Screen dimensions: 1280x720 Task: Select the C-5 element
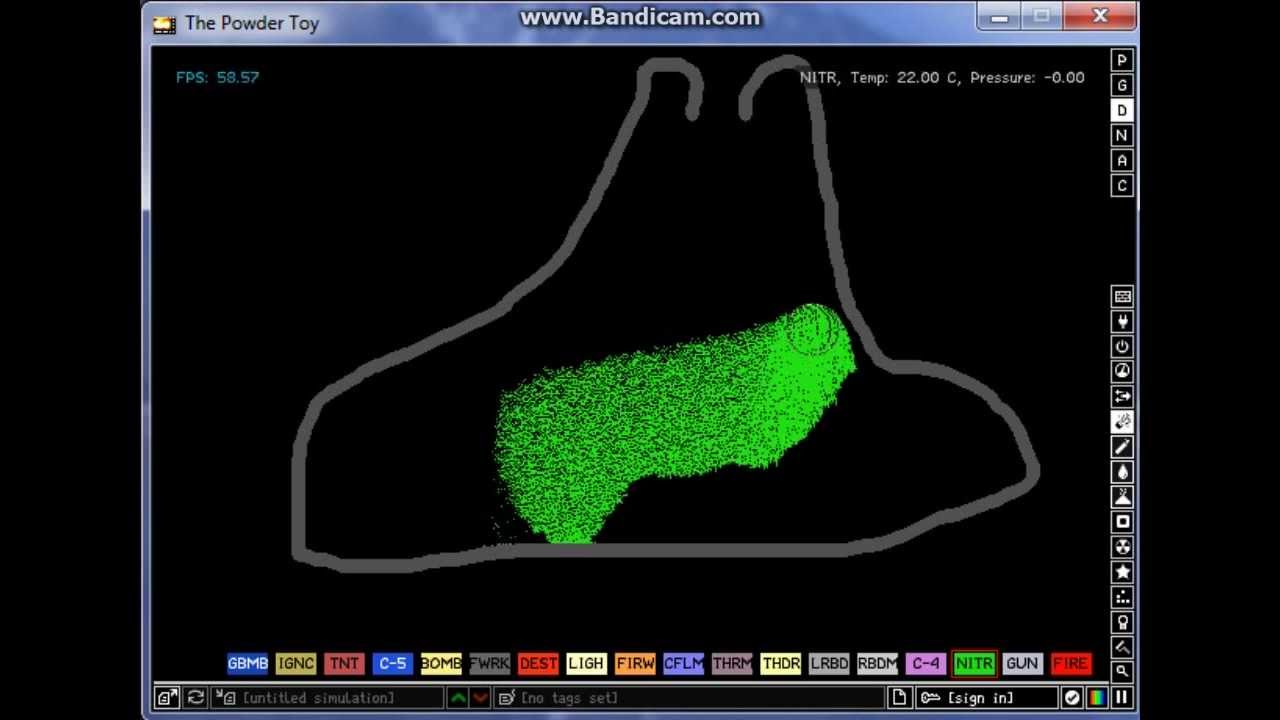pos(393,663)
